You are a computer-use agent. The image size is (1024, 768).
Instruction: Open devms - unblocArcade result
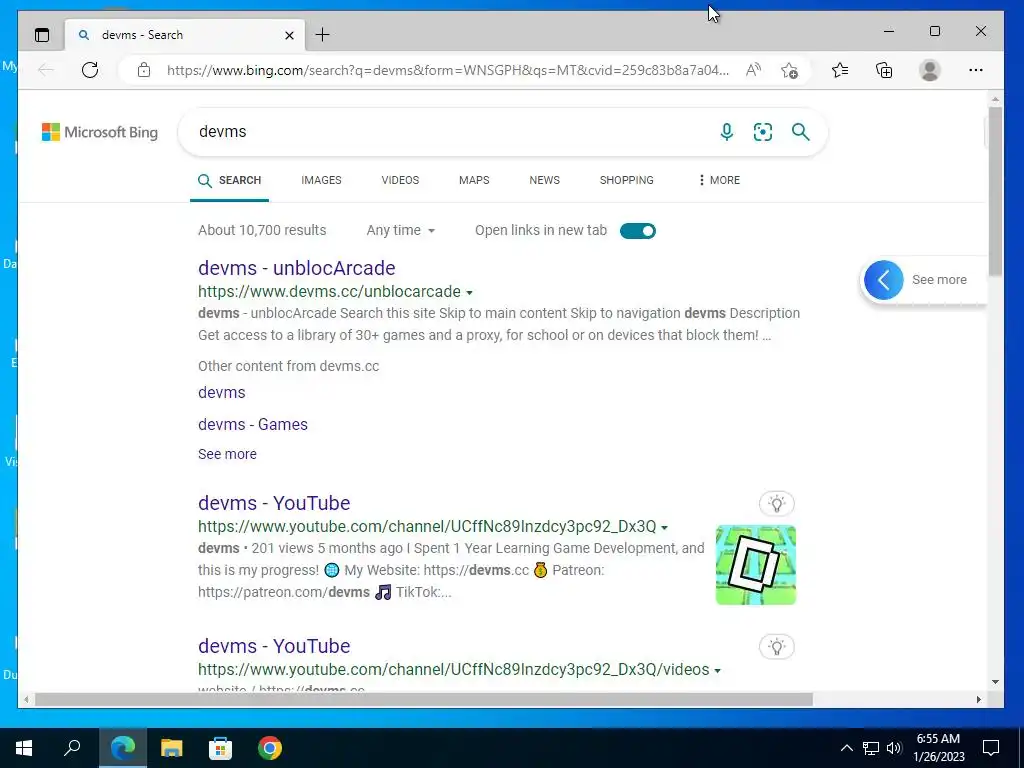pos(296,268)
